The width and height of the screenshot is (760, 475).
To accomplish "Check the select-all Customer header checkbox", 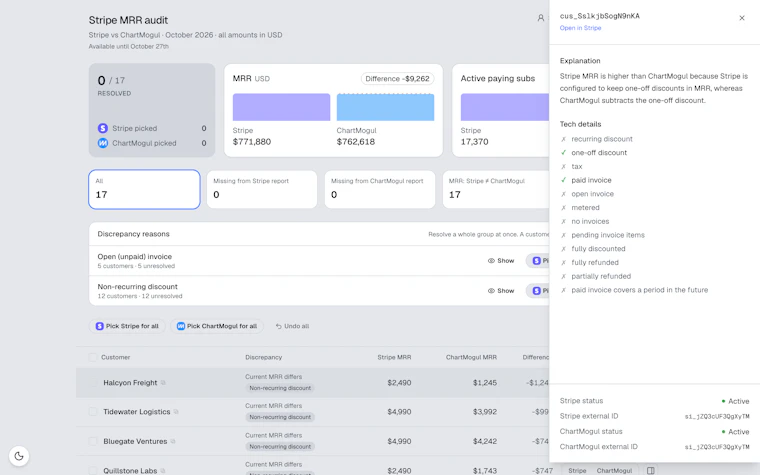I will (x=93, y=358).
